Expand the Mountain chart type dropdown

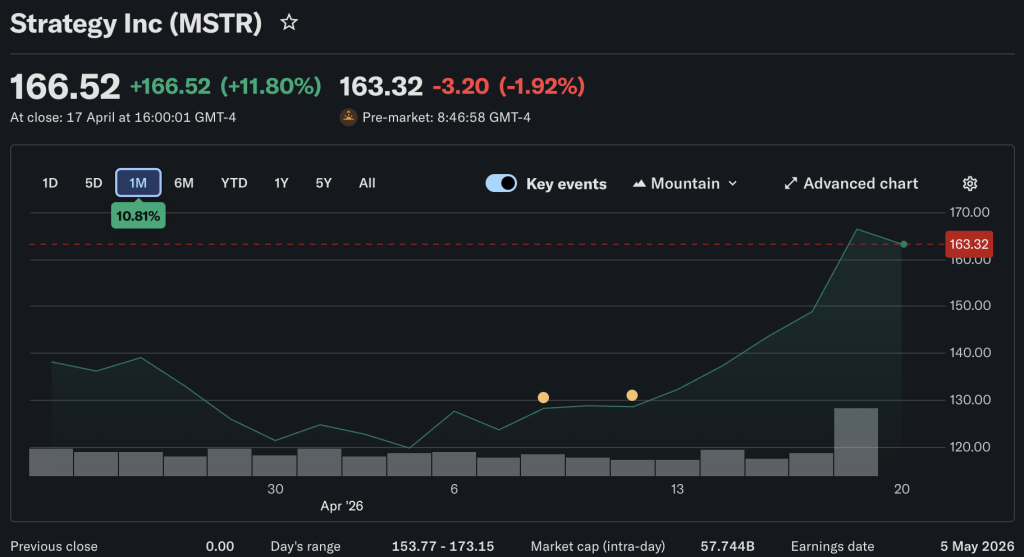point(732,184)
